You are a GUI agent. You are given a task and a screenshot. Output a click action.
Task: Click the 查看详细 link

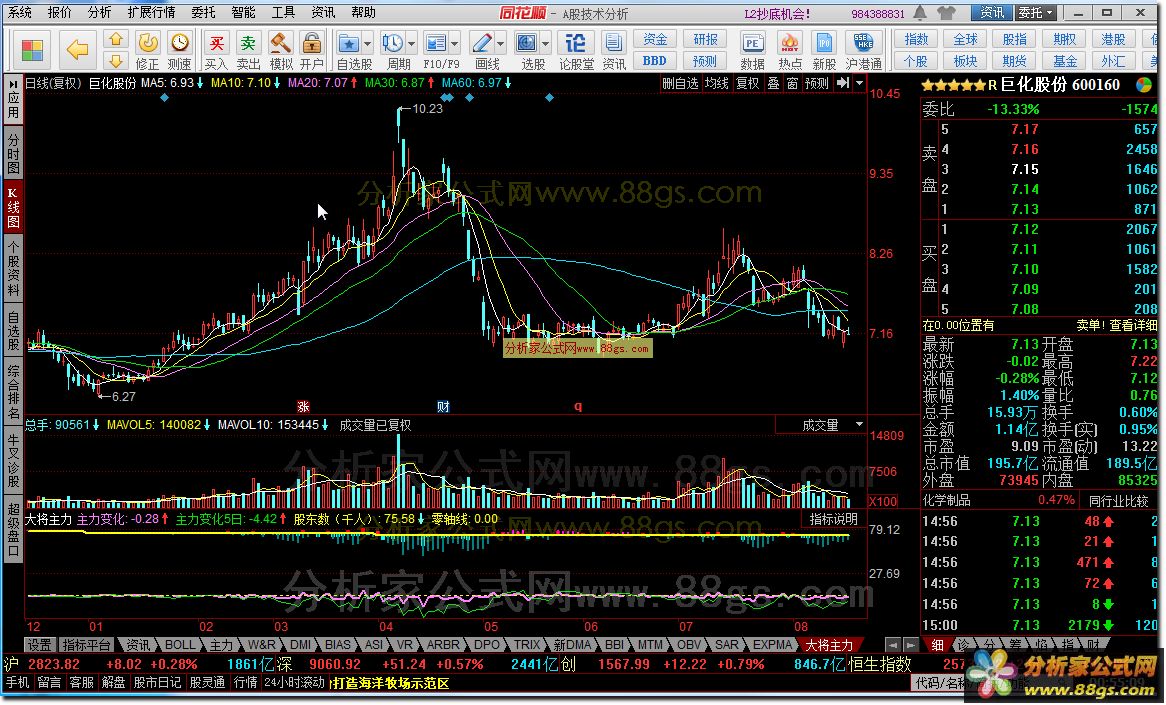1133,325
